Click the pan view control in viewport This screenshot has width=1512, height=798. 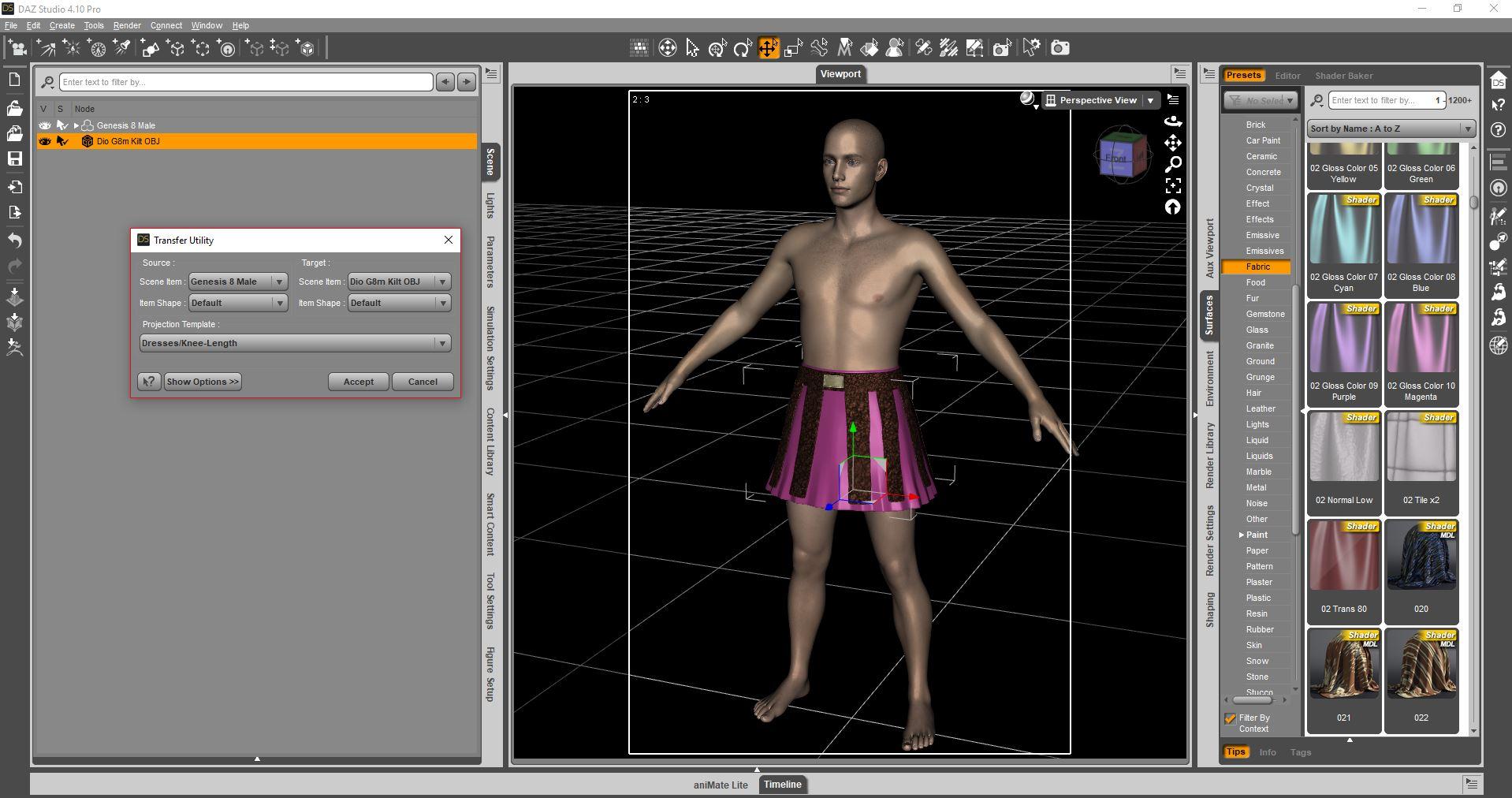tap(1173, 143)
